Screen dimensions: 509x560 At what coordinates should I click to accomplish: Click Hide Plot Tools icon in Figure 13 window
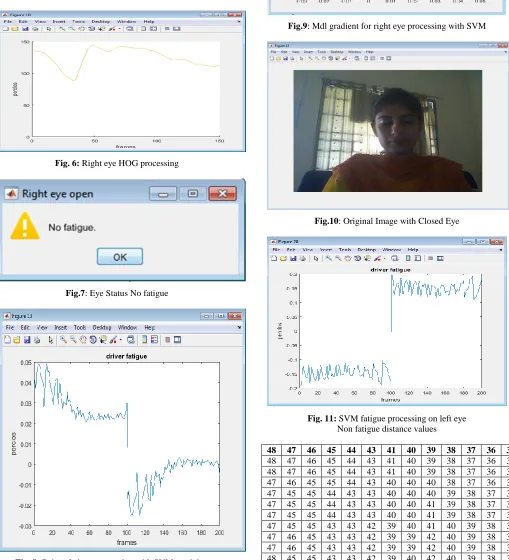click(x=167, y=340)
